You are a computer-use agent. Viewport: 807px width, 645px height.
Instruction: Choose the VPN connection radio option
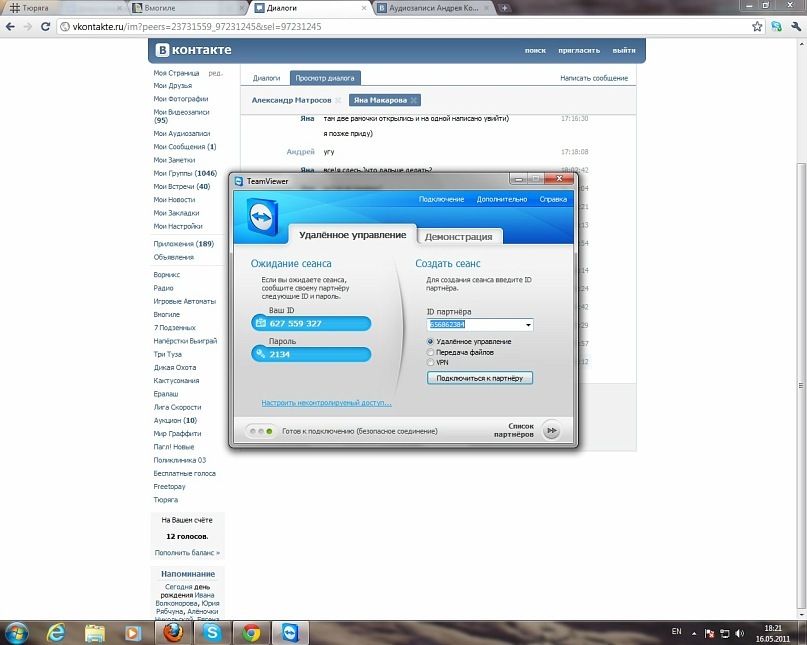click(x=431, y=362)
